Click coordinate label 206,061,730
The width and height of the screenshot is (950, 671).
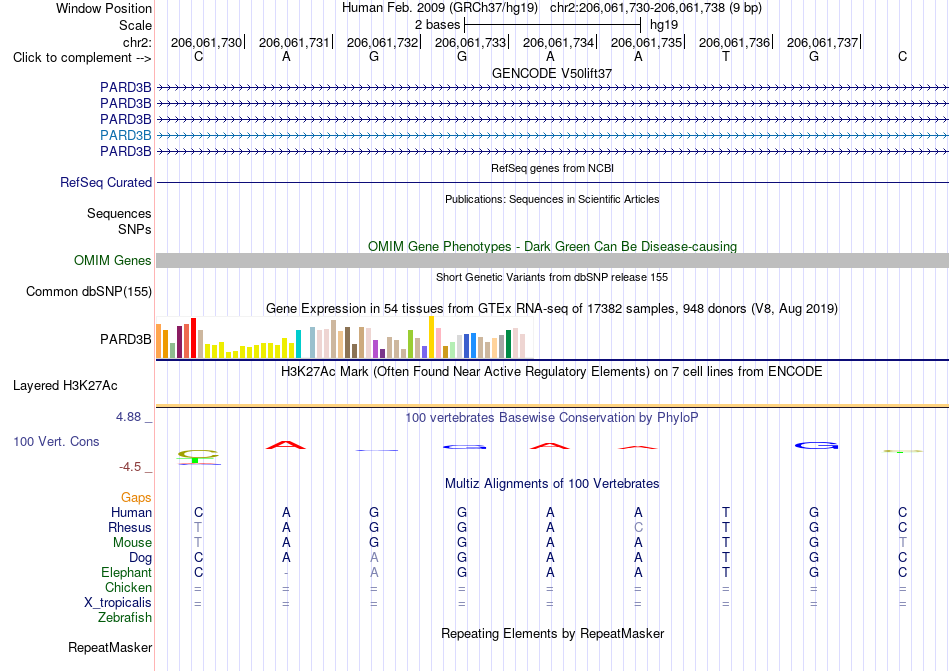pos(206,42)
